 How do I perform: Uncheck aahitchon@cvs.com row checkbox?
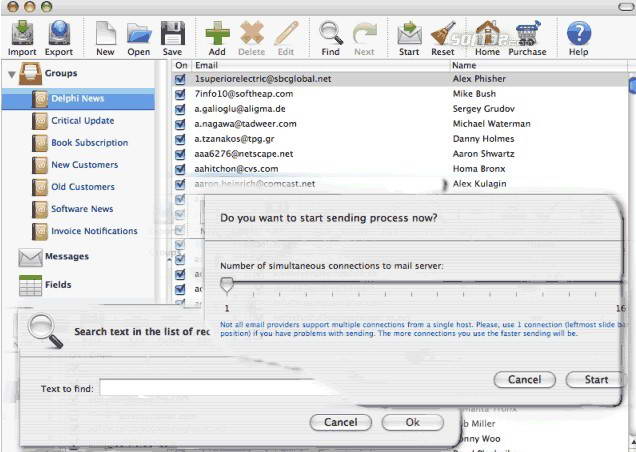click(x=180, y=170)
